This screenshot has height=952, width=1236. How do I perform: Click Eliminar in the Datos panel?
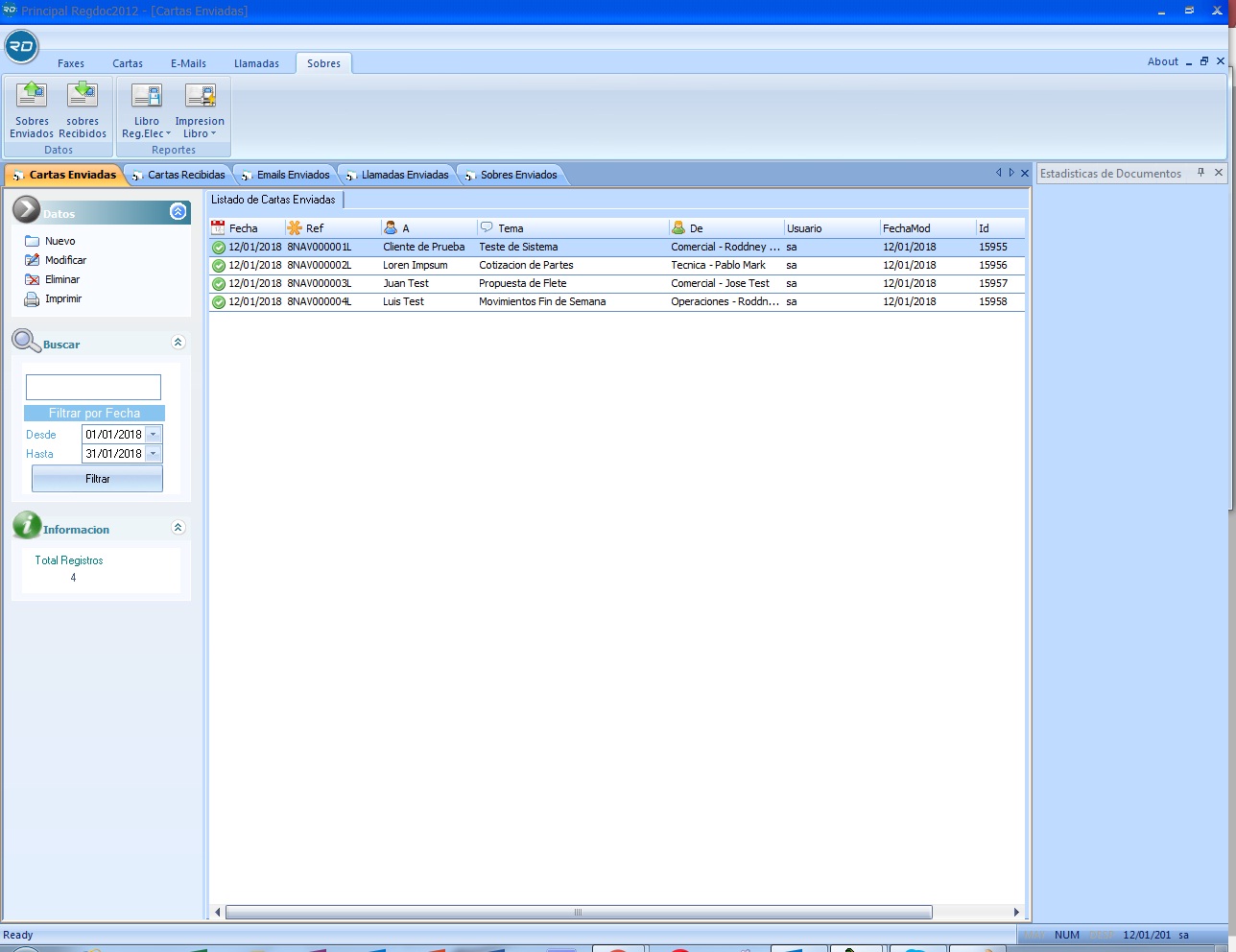click(x=62, y=279)
